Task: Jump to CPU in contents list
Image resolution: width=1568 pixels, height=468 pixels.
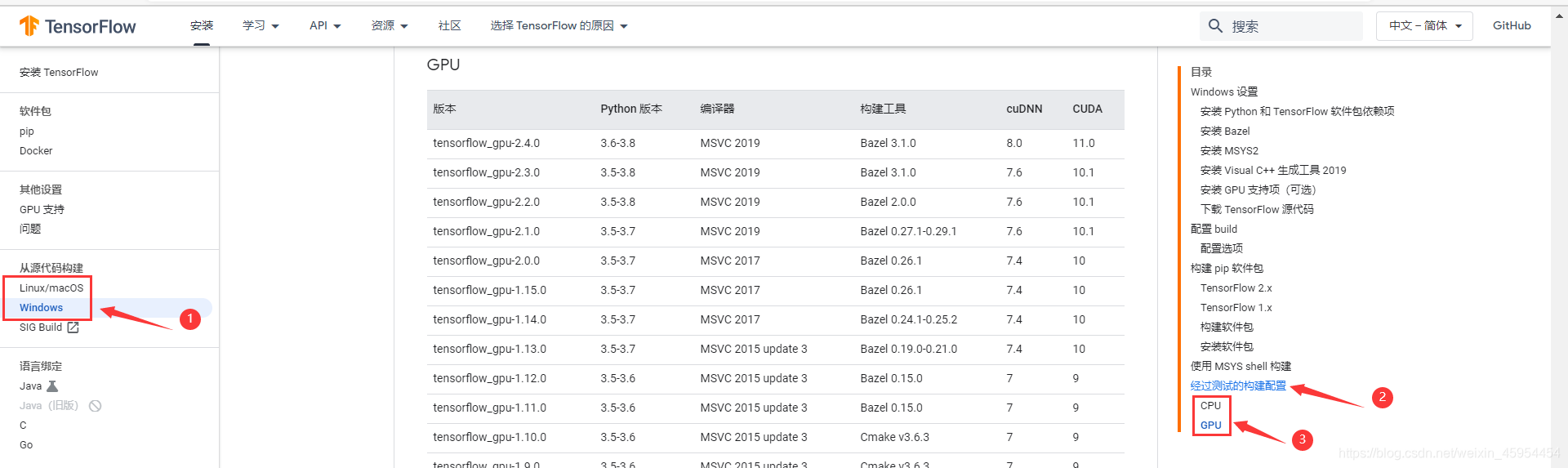Action: pos(1210,406)
